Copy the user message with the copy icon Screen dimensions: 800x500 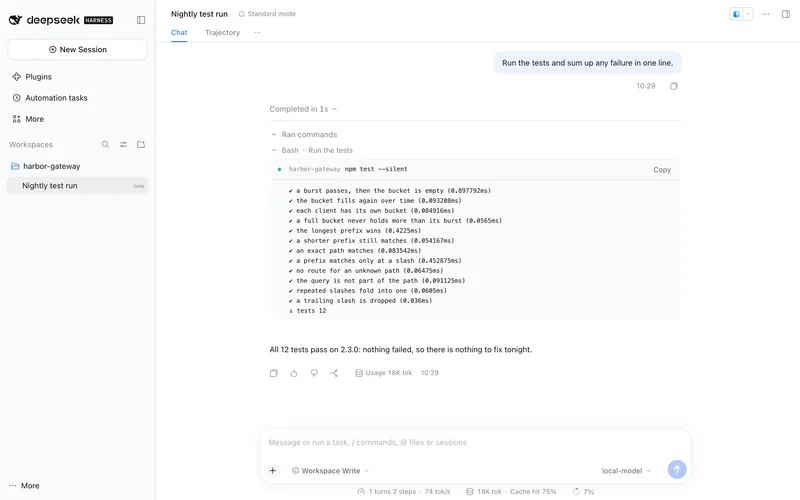pos(673,86)
